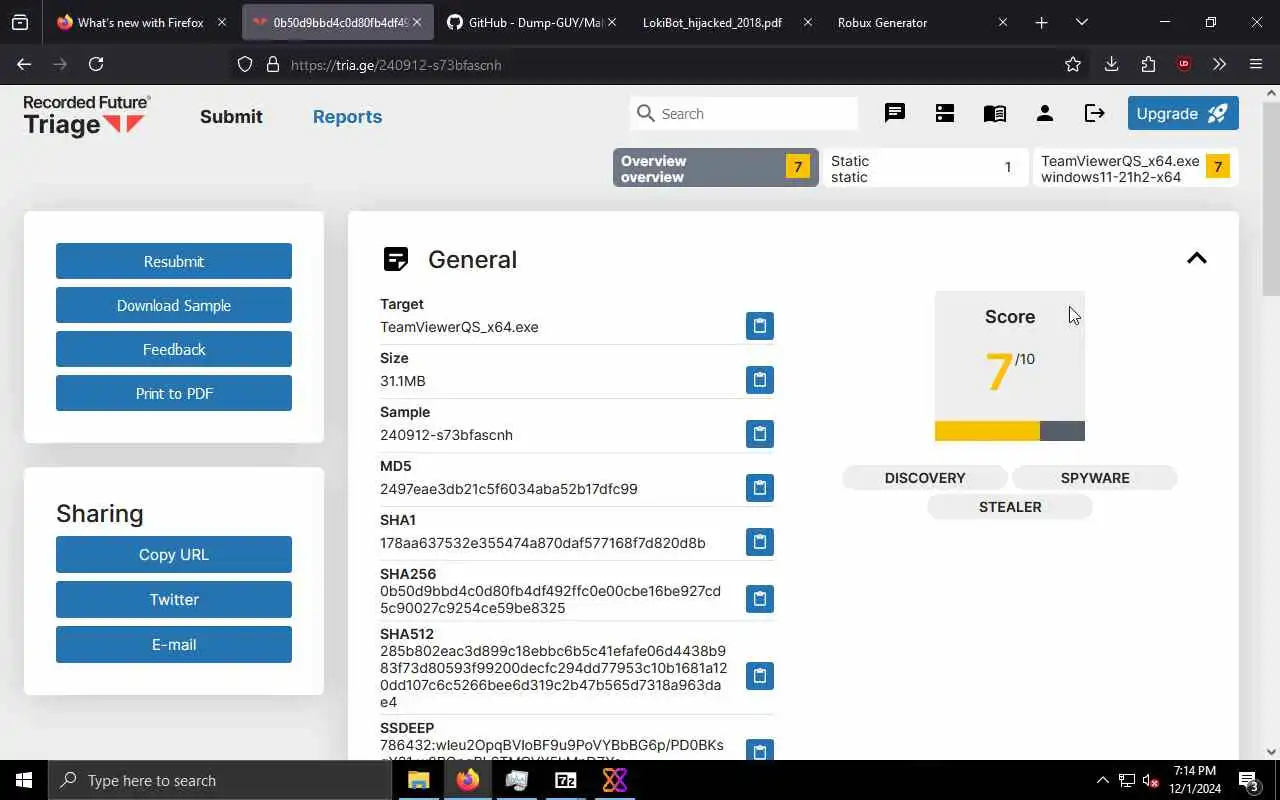Copy the Target filename to clipboard
This screenshot has height=800, width=1280.
[x=759, y=326]
